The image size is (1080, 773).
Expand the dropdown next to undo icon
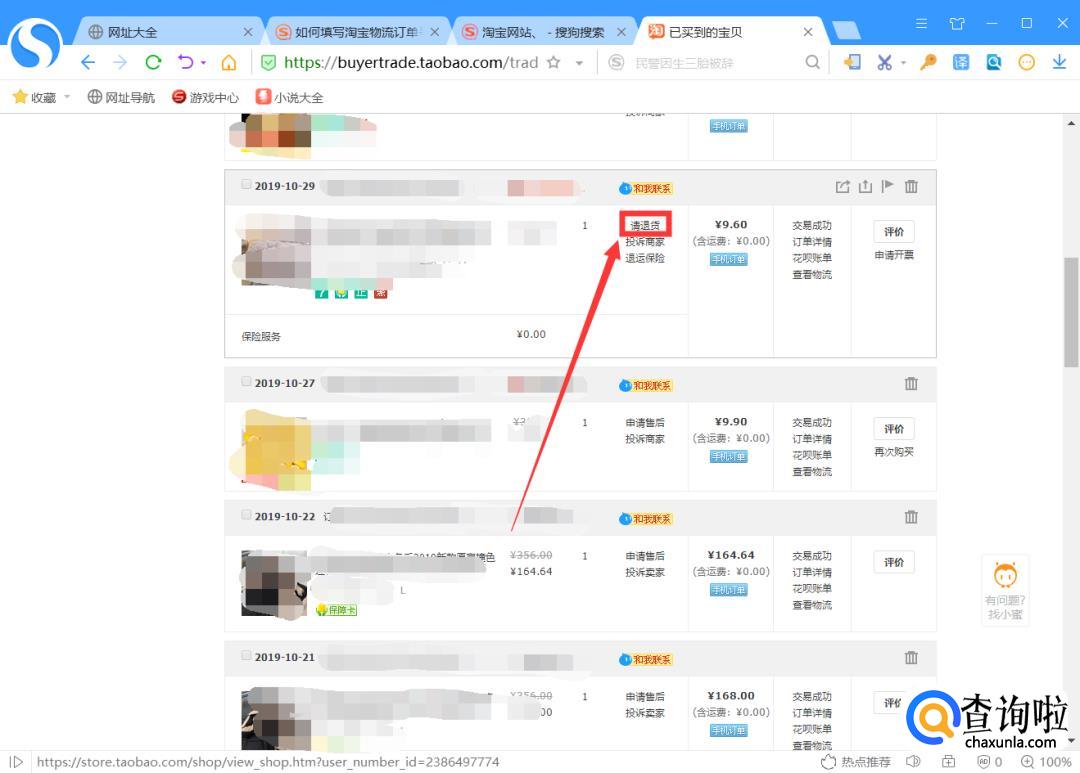(x=203, y=63)
